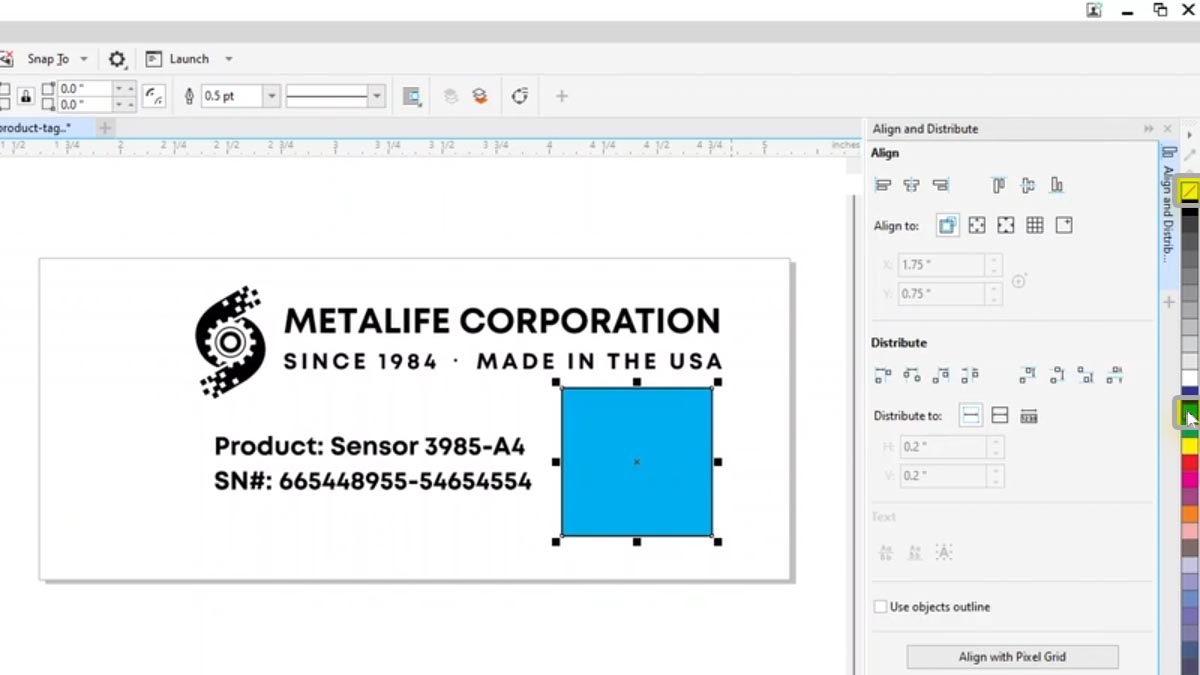Open the line style dropdown

377,96
